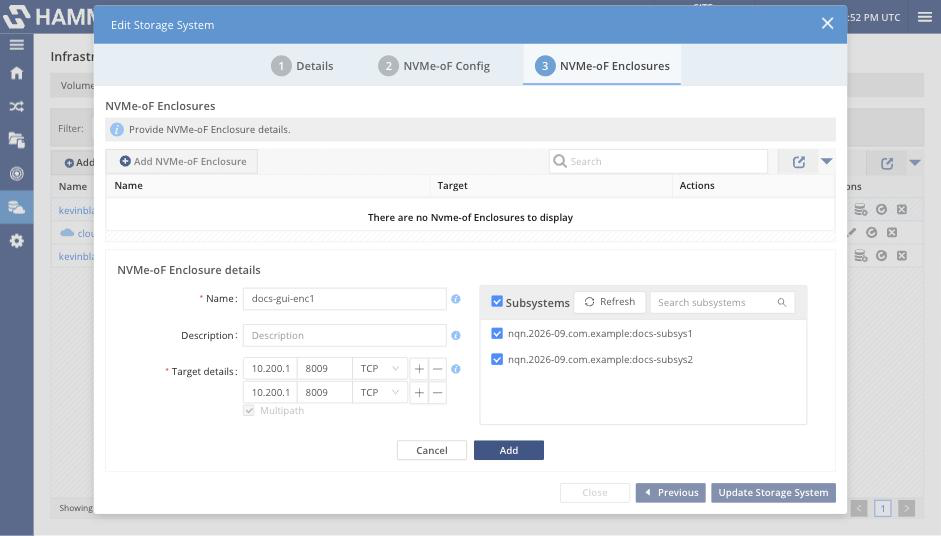Go to page 1 in background pagination
941x536 pixels.
pos(883,508)
